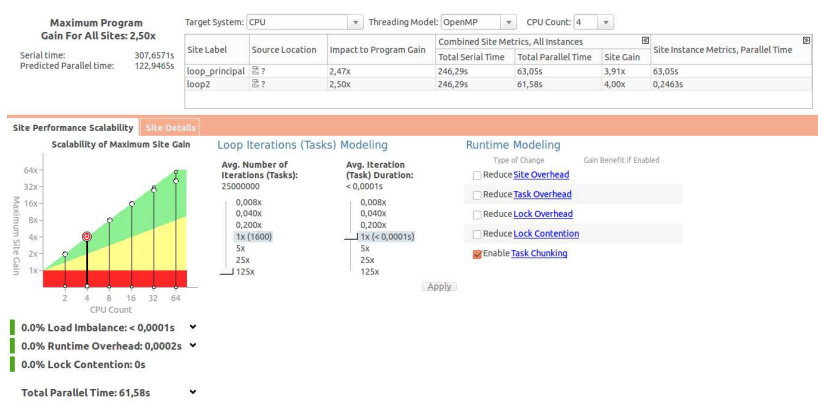
Task: Switch to the Site Details tab
Action: point(170,128)
